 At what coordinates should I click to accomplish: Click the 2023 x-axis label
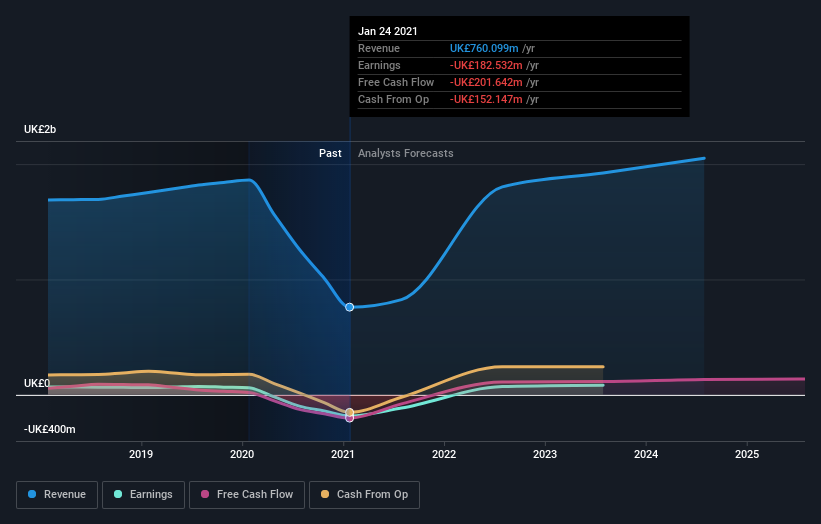tap(545, 454)
